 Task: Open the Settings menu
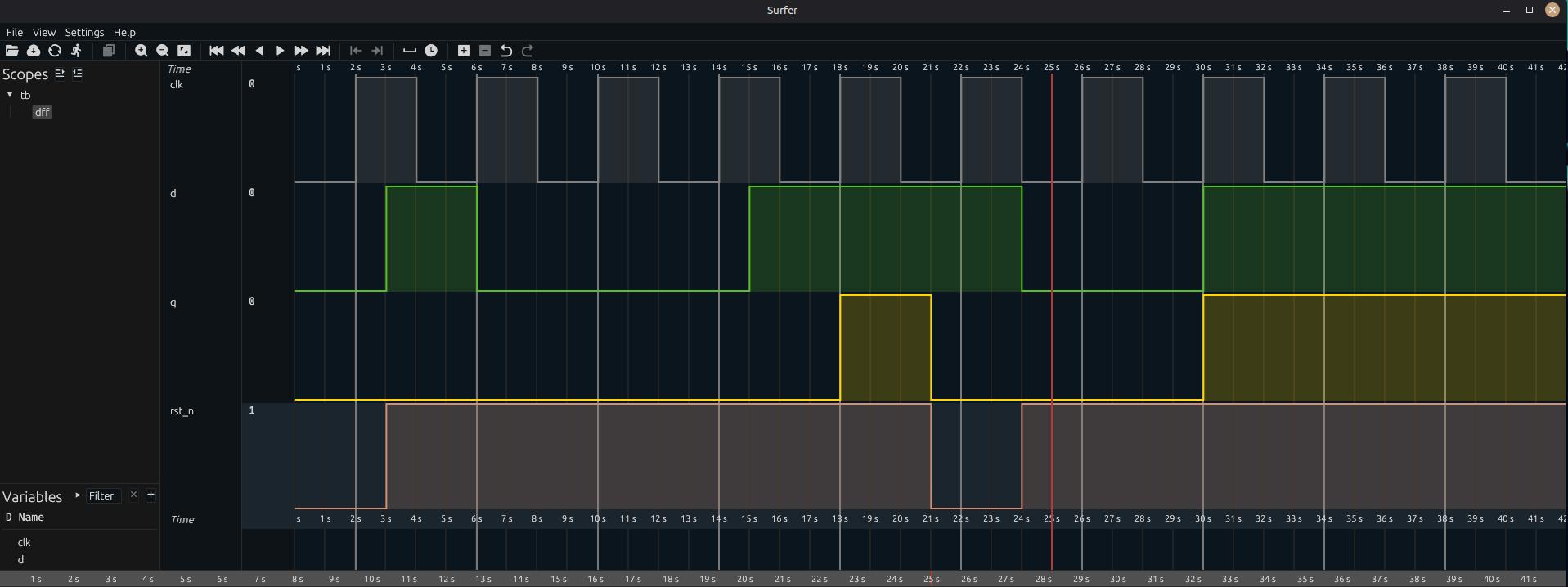click(x=84, y=33)
